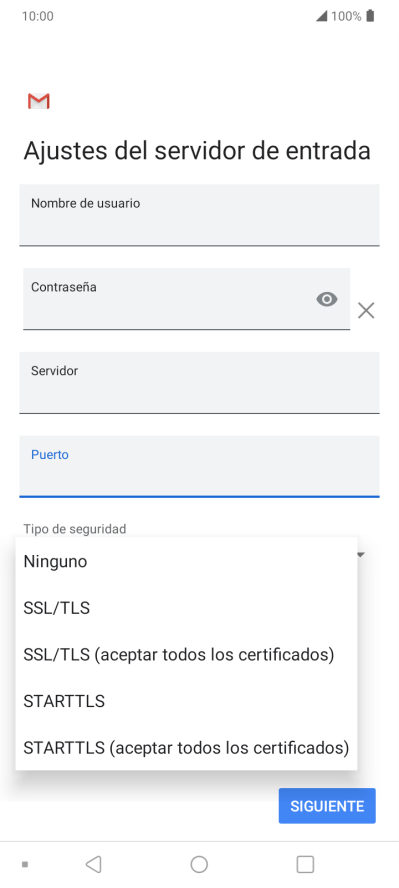Viewport: 399px width, 888px height.
Task: Tap the Android home circle button
Action: tap(199, 864)
